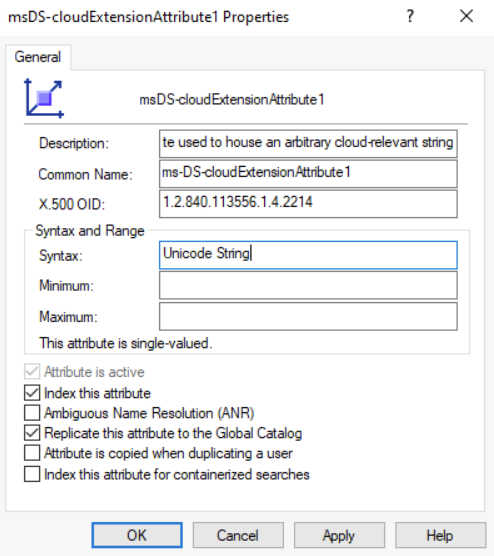The image size is (494, 556).
Task: Click the empty Minimum range field
Action: click(308, 285)
